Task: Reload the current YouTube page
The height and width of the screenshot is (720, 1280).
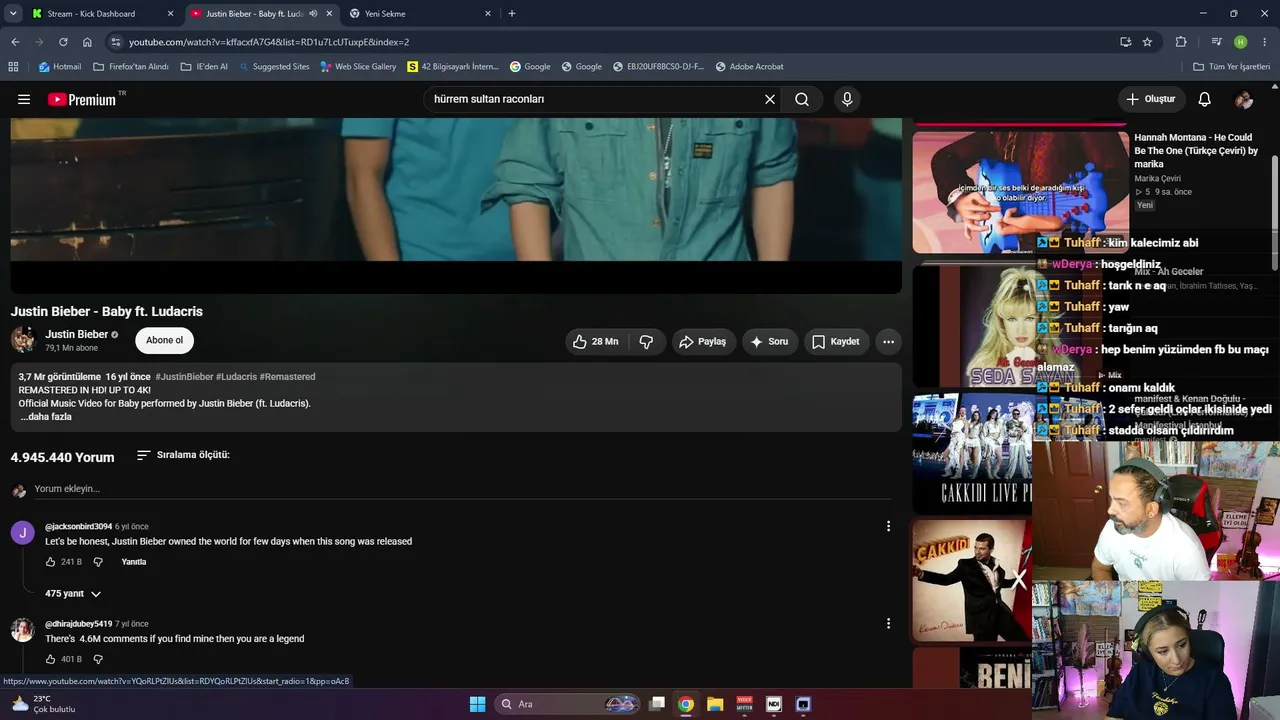Action: (x=63, y=42)
